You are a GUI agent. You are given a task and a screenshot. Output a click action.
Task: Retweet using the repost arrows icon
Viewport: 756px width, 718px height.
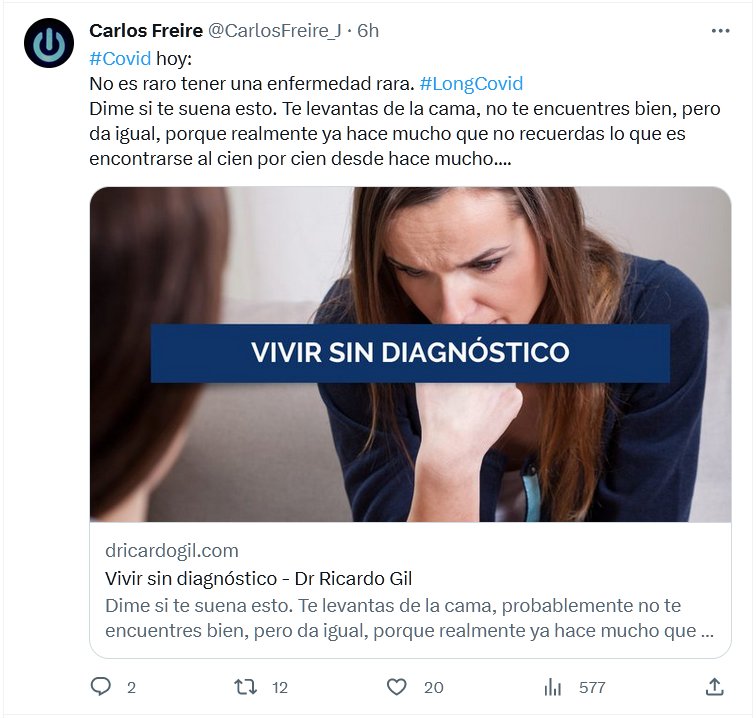point(245,687)
